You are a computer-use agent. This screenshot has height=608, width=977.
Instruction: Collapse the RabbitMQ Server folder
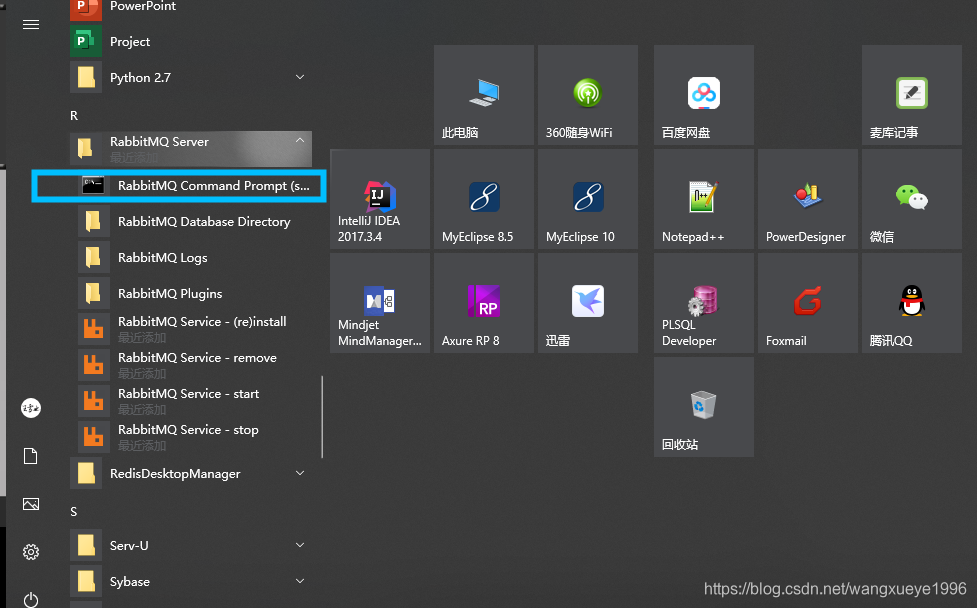click(x=191, y=149)
